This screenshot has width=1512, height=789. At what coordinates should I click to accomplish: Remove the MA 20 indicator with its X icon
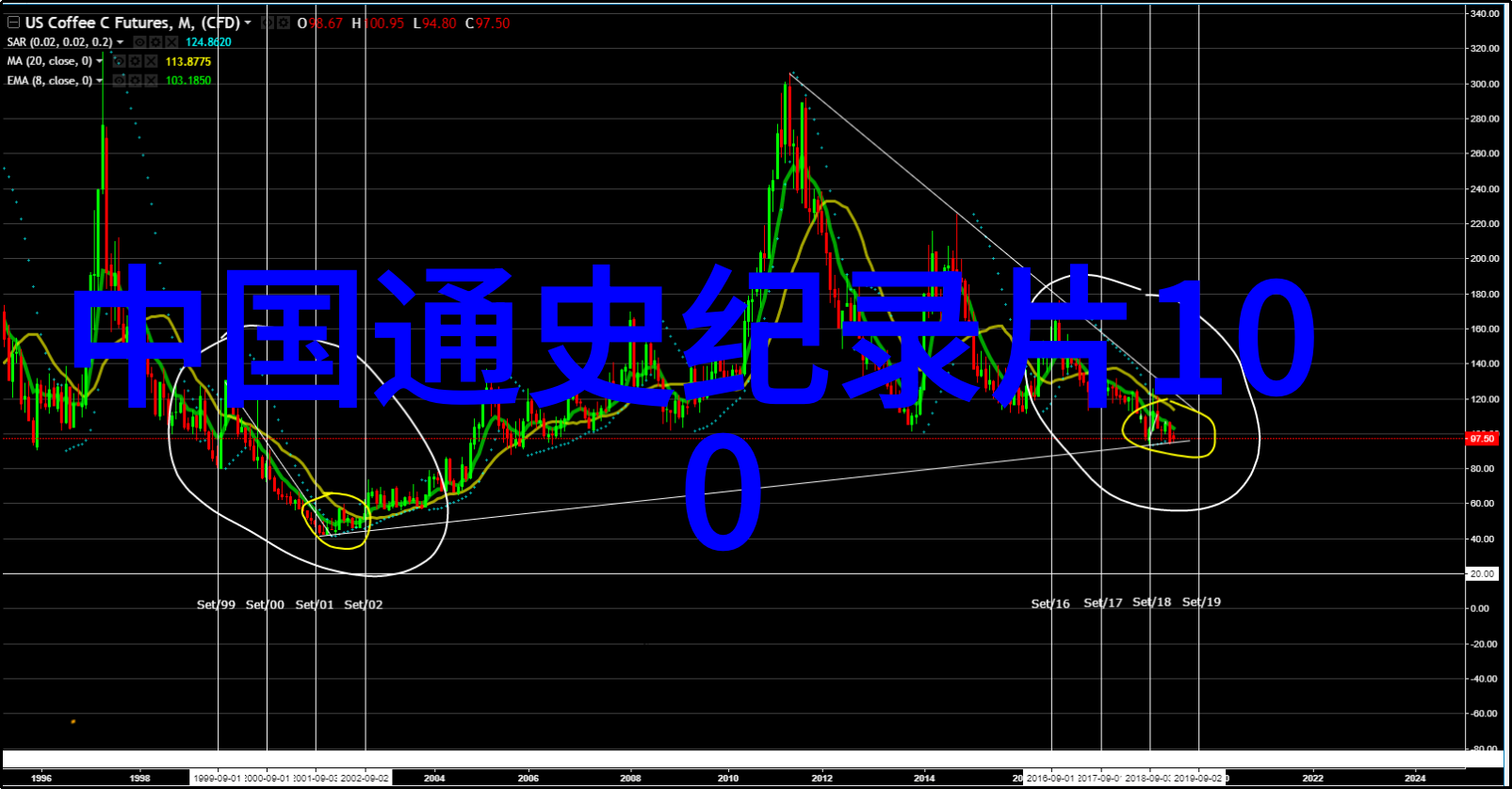[151, 61]
